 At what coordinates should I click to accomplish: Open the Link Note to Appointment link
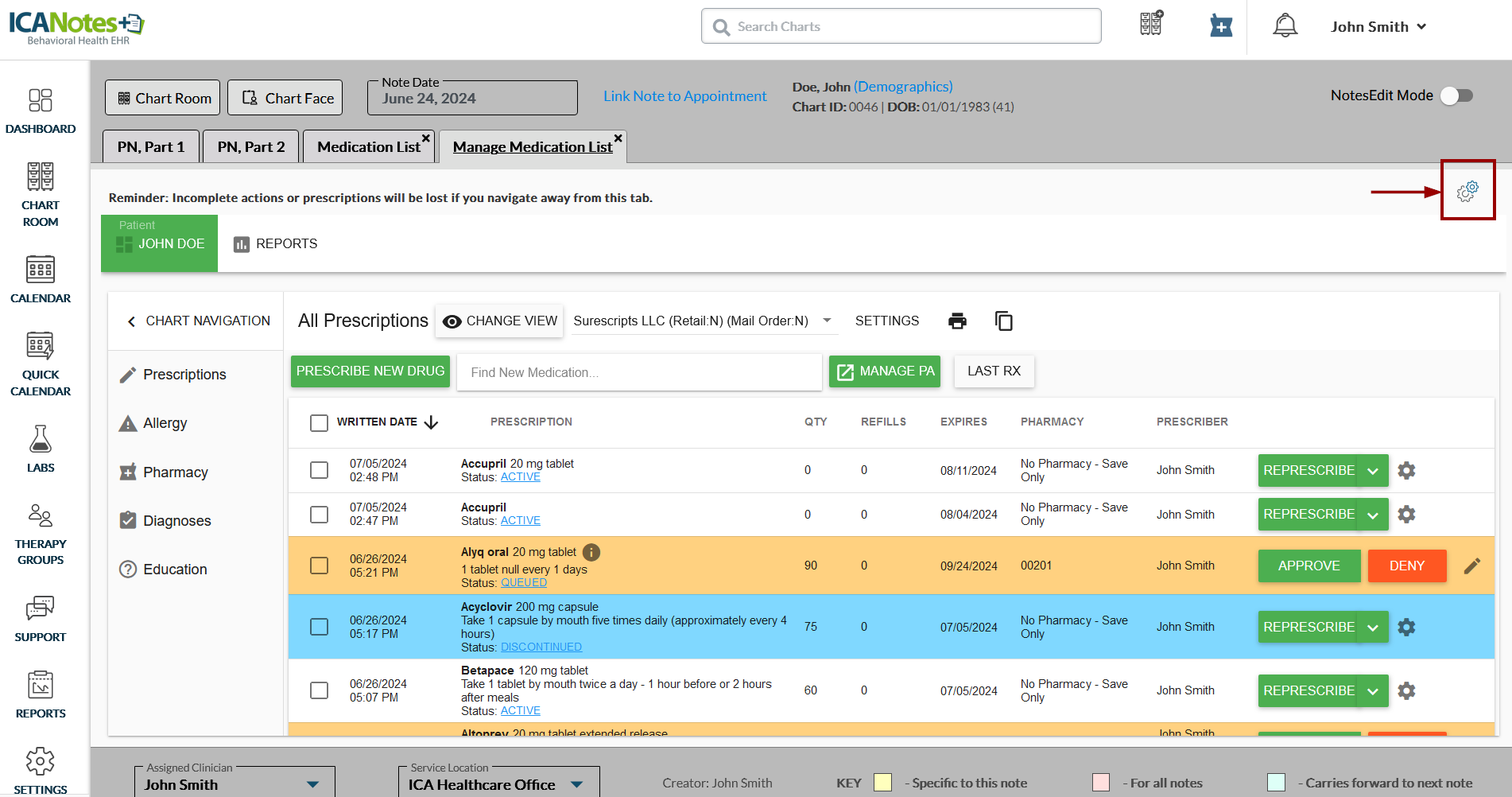click(x=684, y=96)
